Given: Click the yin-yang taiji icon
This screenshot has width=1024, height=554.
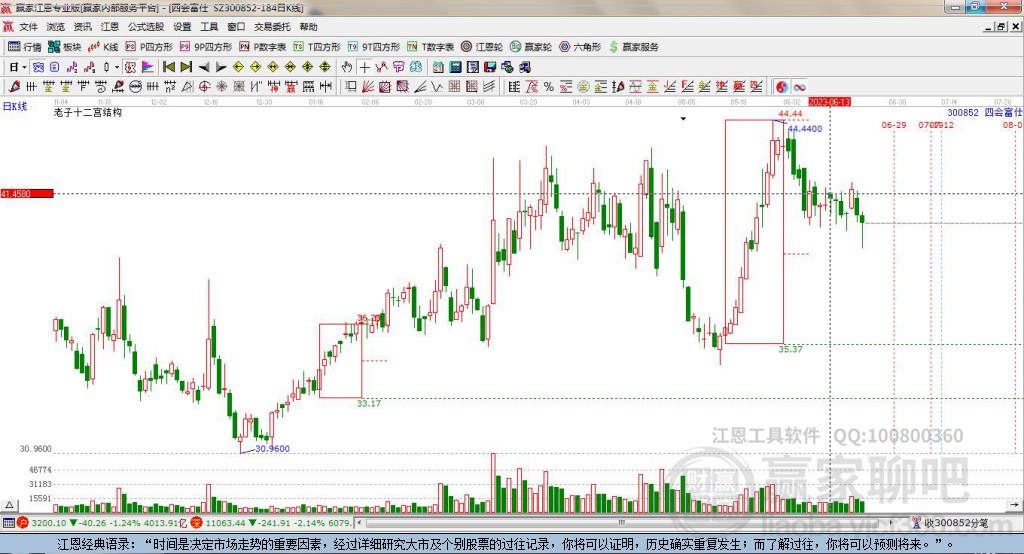Looking at the screenshot, I should 782,87.
